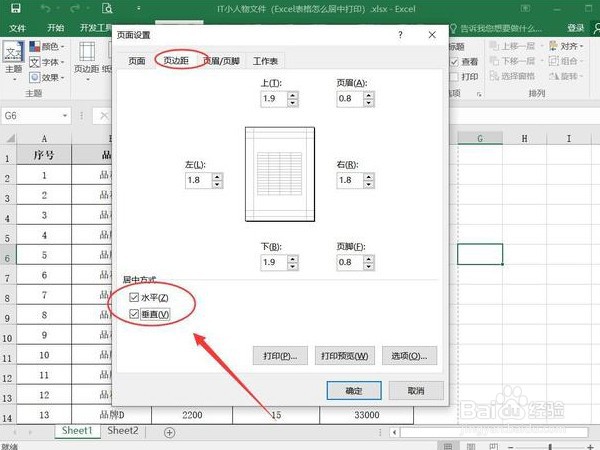Increase Right (右) margin up arrow

coord(368,177)
